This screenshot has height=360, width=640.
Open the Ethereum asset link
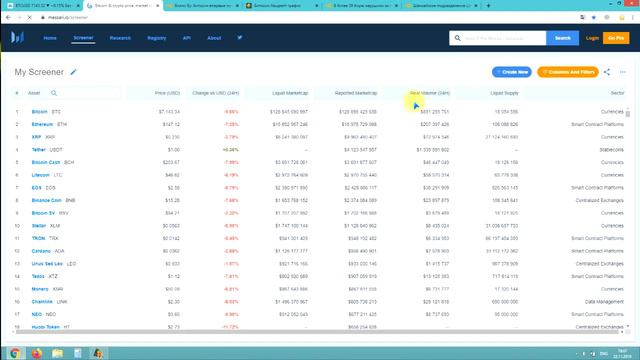click(42, 124)
